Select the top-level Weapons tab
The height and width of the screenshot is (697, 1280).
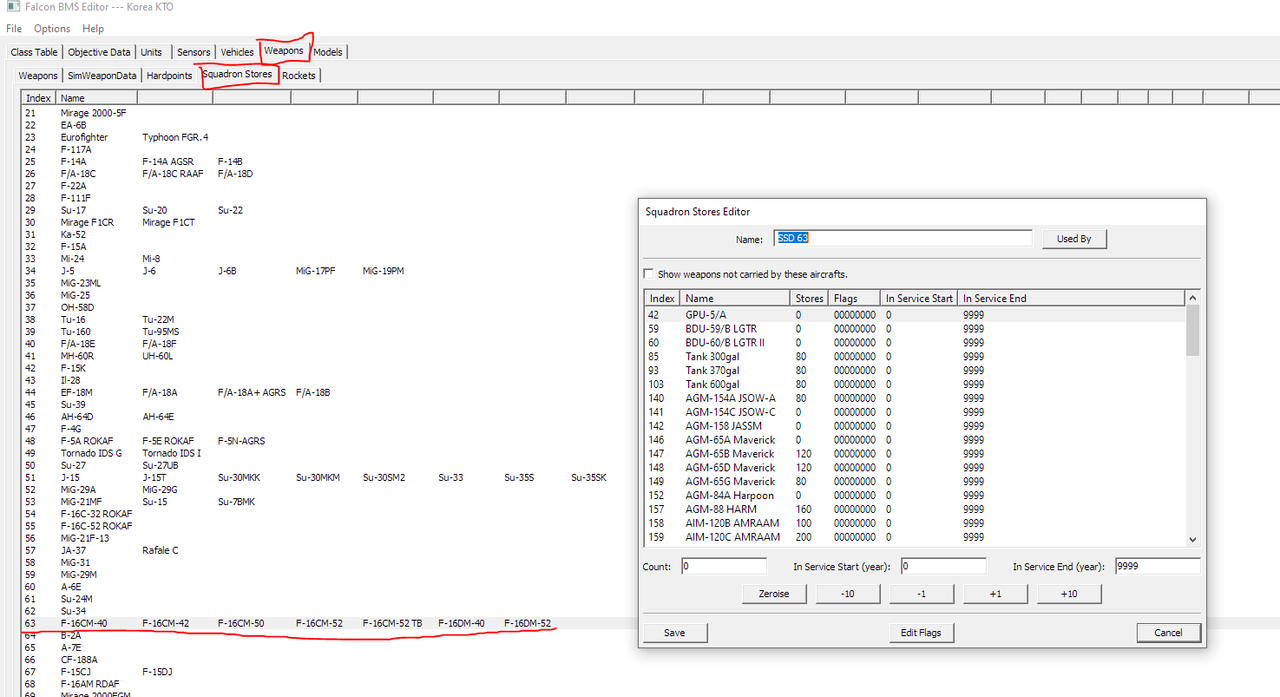pos(284,50)
